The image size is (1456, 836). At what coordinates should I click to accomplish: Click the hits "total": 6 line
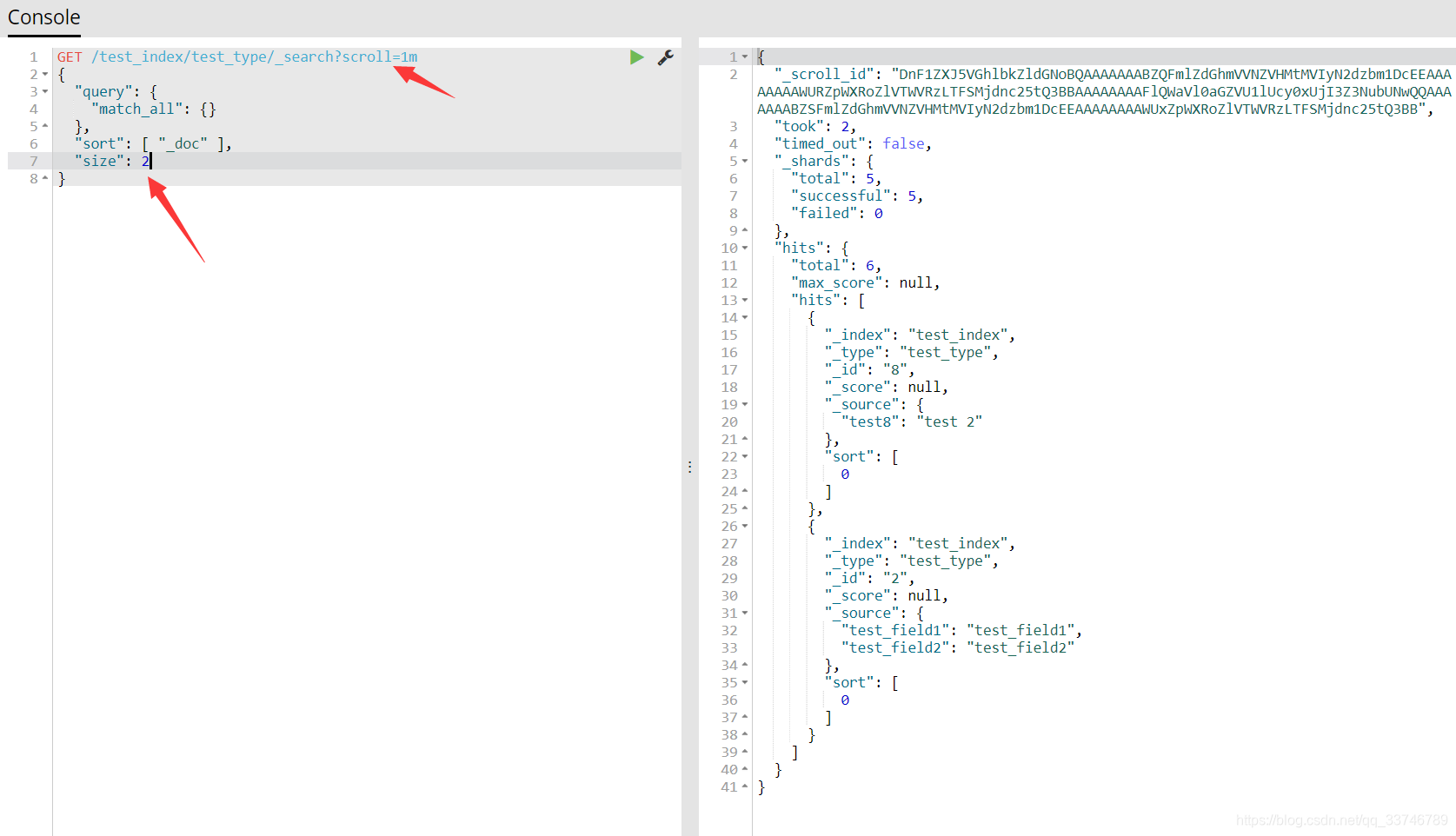pyautogui.click(x=836, y=266)
